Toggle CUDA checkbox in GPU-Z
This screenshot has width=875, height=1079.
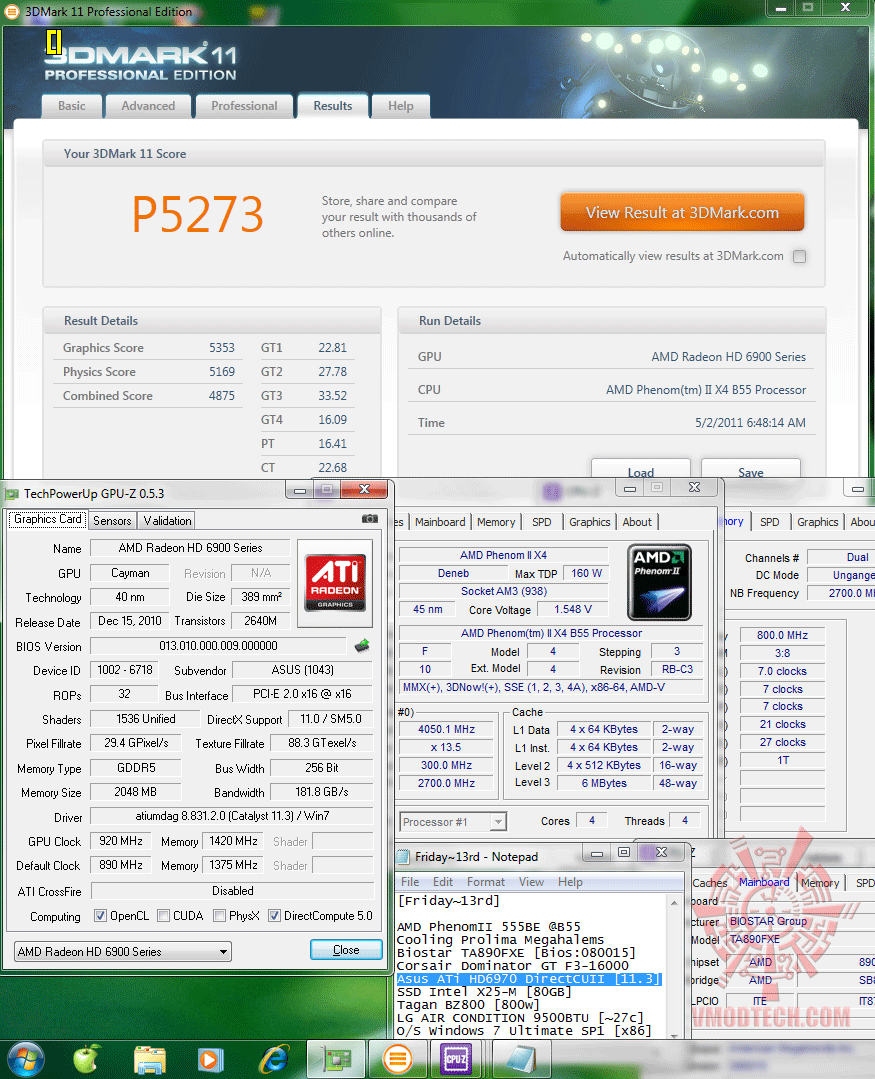click(x=164, y=916)
